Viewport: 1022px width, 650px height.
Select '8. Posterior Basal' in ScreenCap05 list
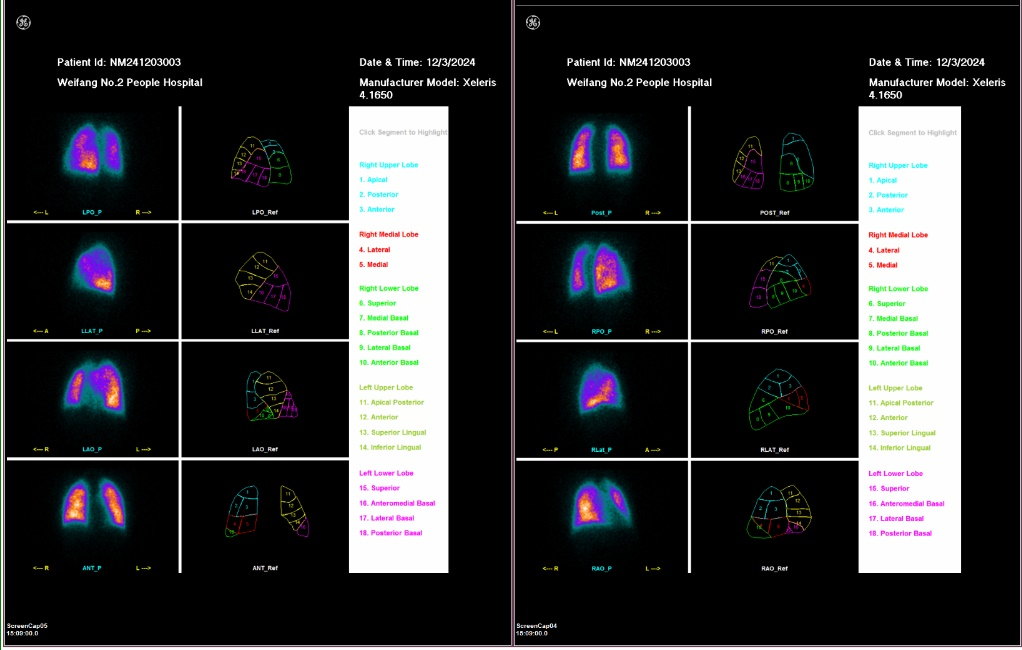pyautogui.click(x=388, y=332)
